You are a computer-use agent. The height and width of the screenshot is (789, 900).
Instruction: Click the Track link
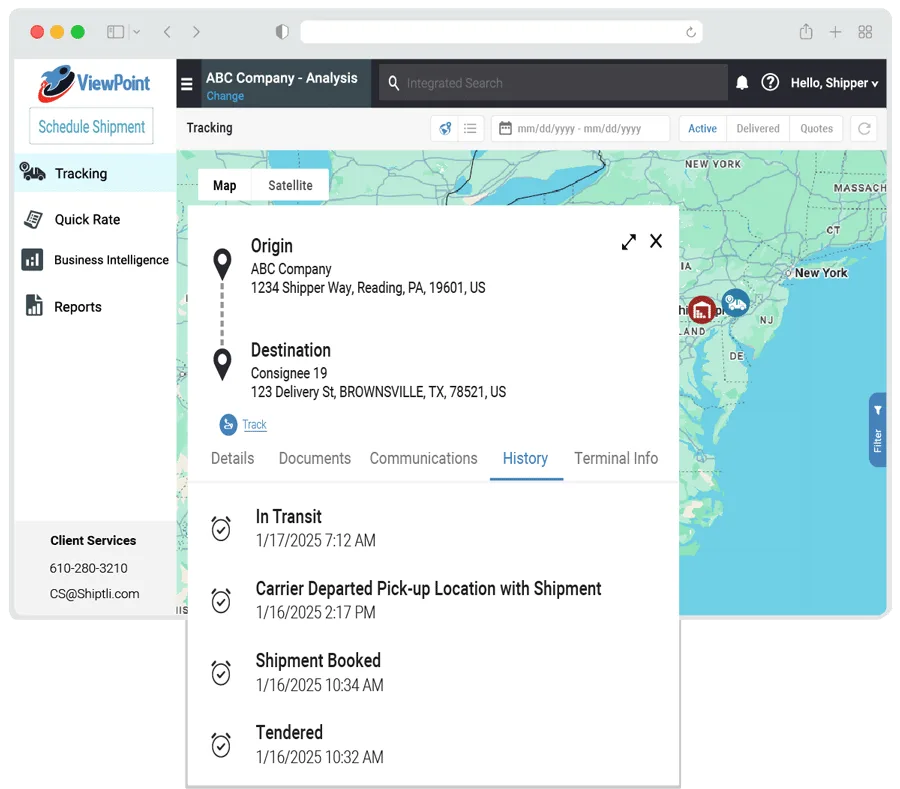click(254, 425)
